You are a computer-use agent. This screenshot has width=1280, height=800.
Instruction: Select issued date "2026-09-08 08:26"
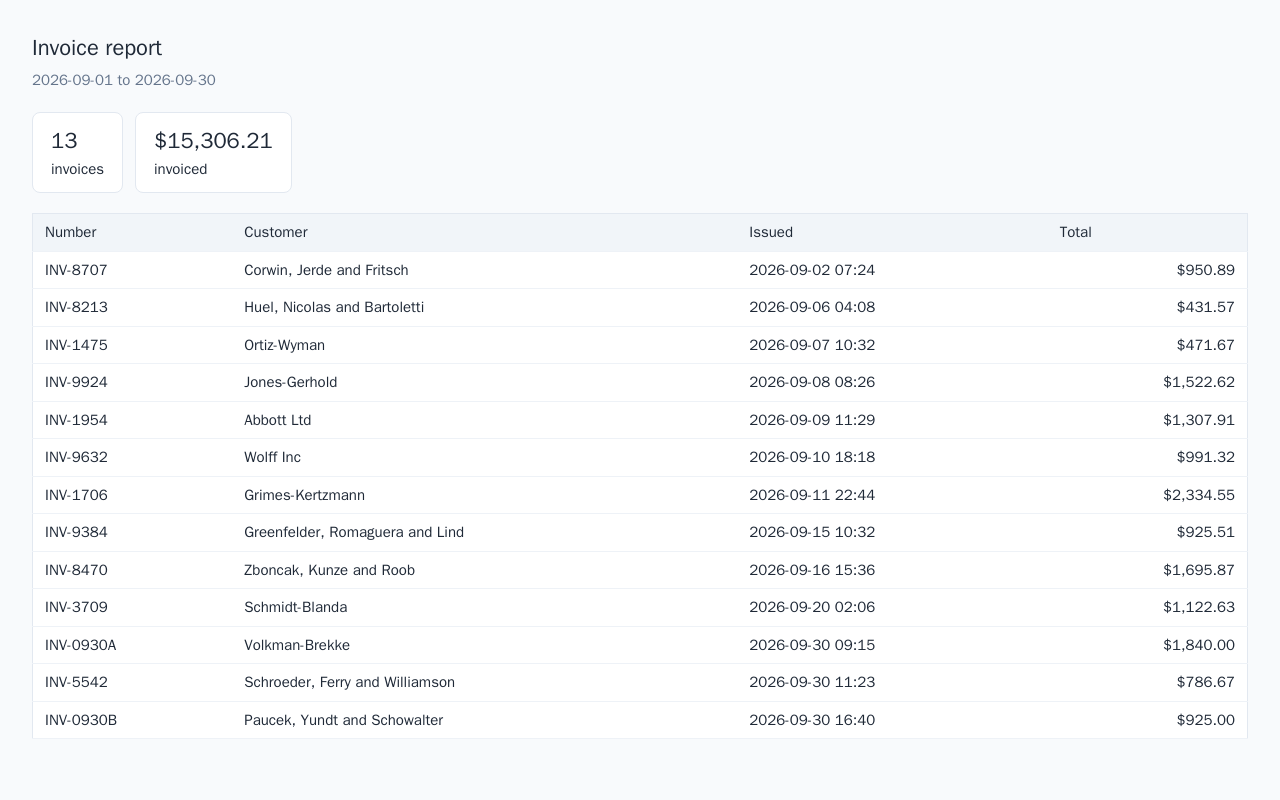coord(812,382)
